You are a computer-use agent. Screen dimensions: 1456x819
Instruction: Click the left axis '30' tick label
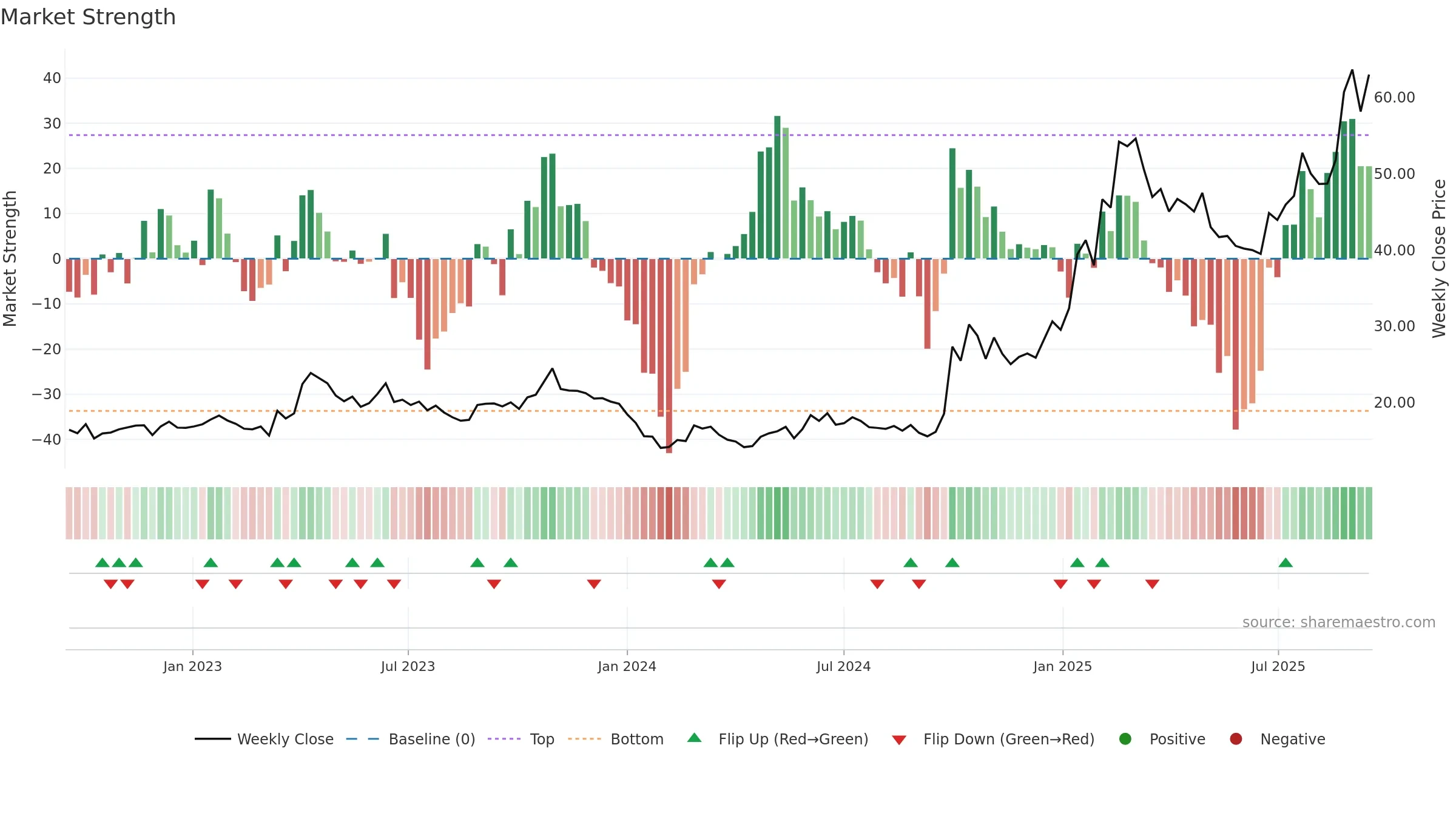coord(52,124)
